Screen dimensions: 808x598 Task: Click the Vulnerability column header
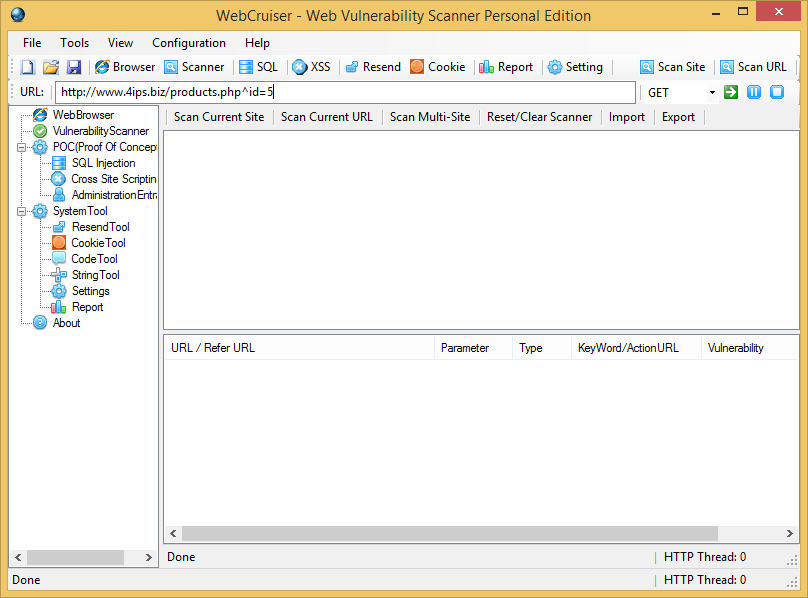749,348
